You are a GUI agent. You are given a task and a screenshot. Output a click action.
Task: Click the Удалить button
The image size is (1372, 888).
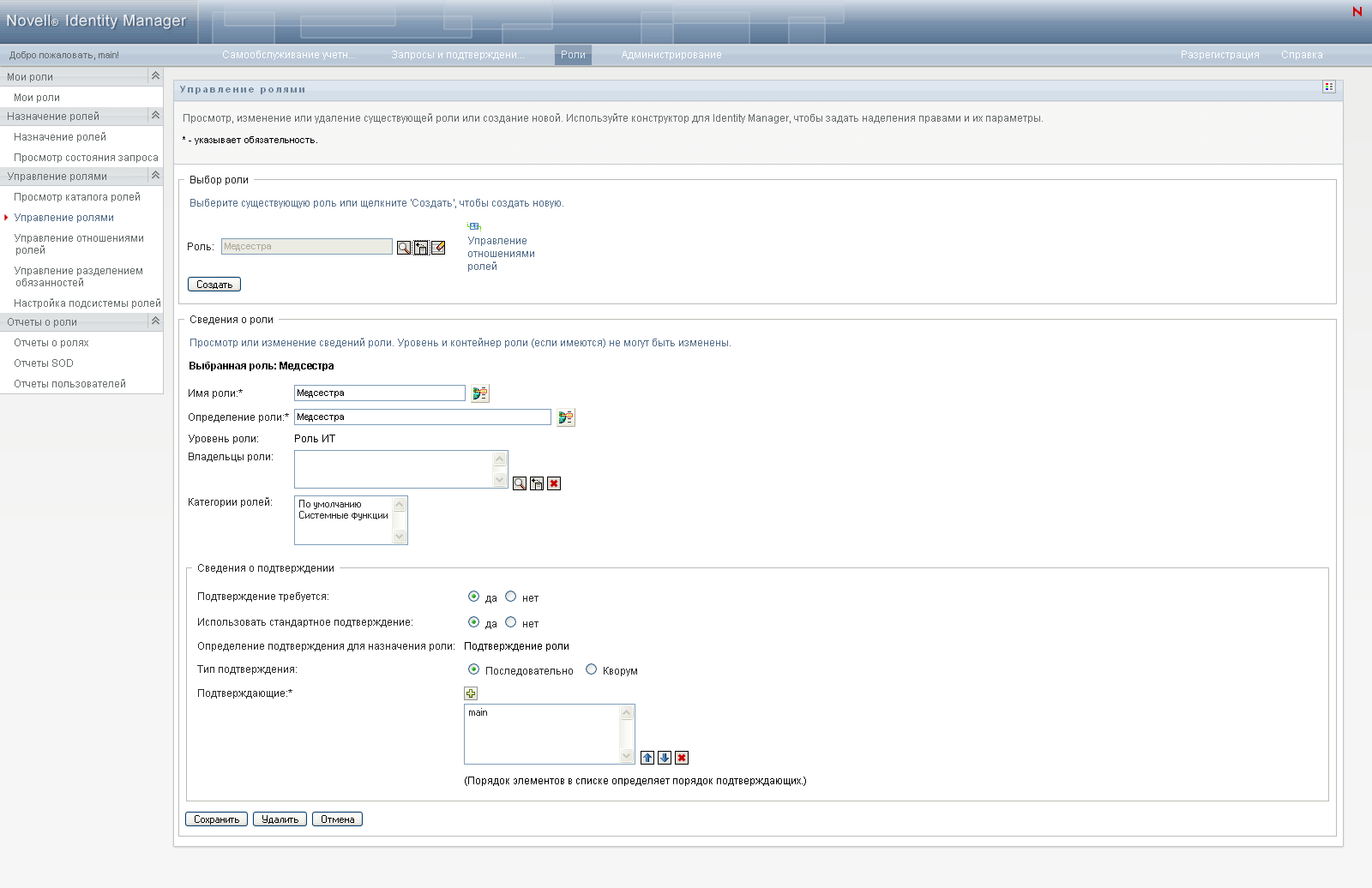pyautogui.click(x=280, y=819)
